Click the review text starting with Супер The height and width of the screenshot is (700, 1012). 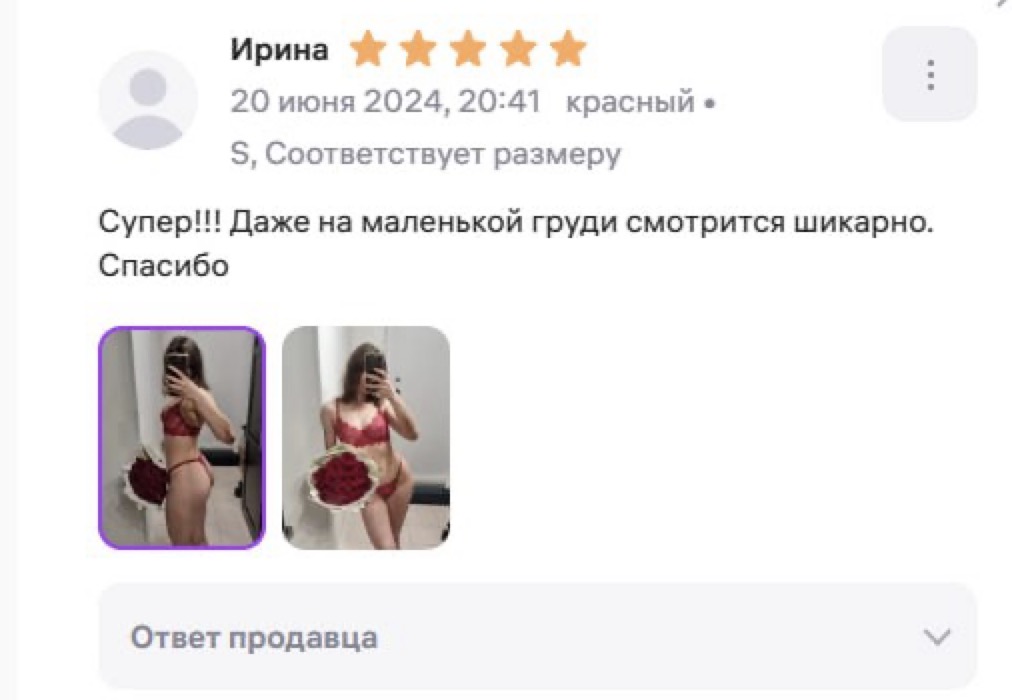pyautogui.click(x=516, y=244)
